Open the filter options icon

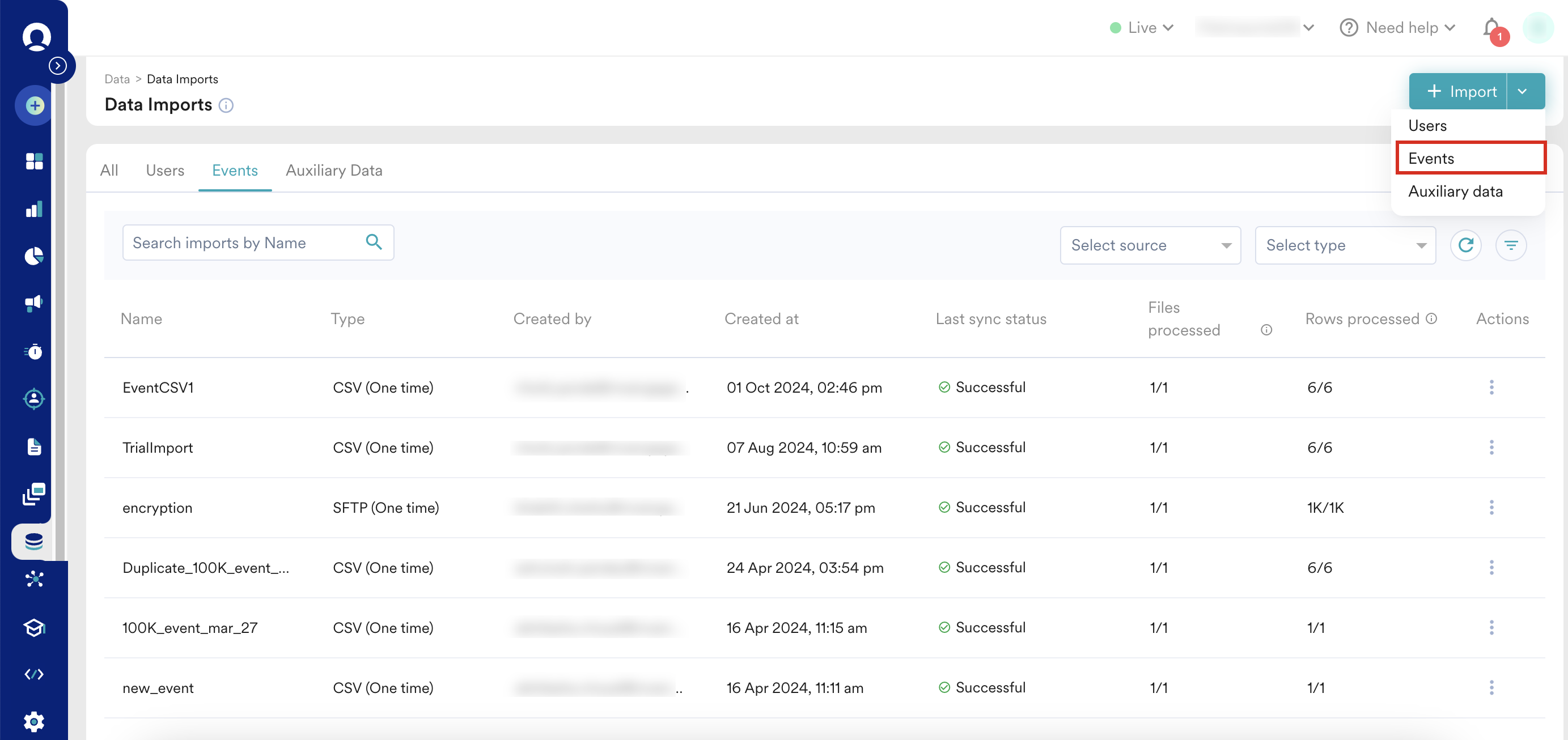(x=1510, y=245)
